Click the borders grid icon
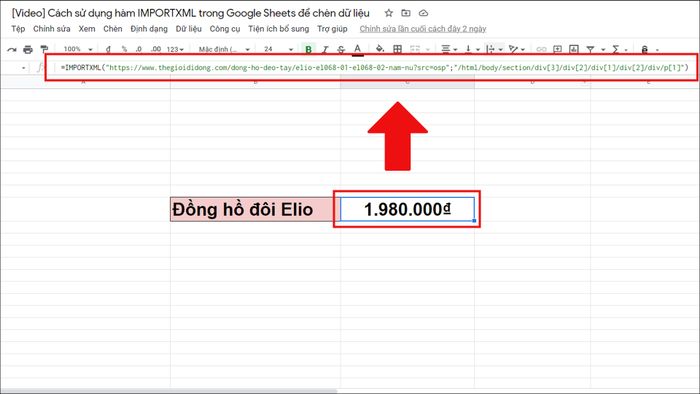Viewport: 700px width, 394px height. tap(397, 49)
